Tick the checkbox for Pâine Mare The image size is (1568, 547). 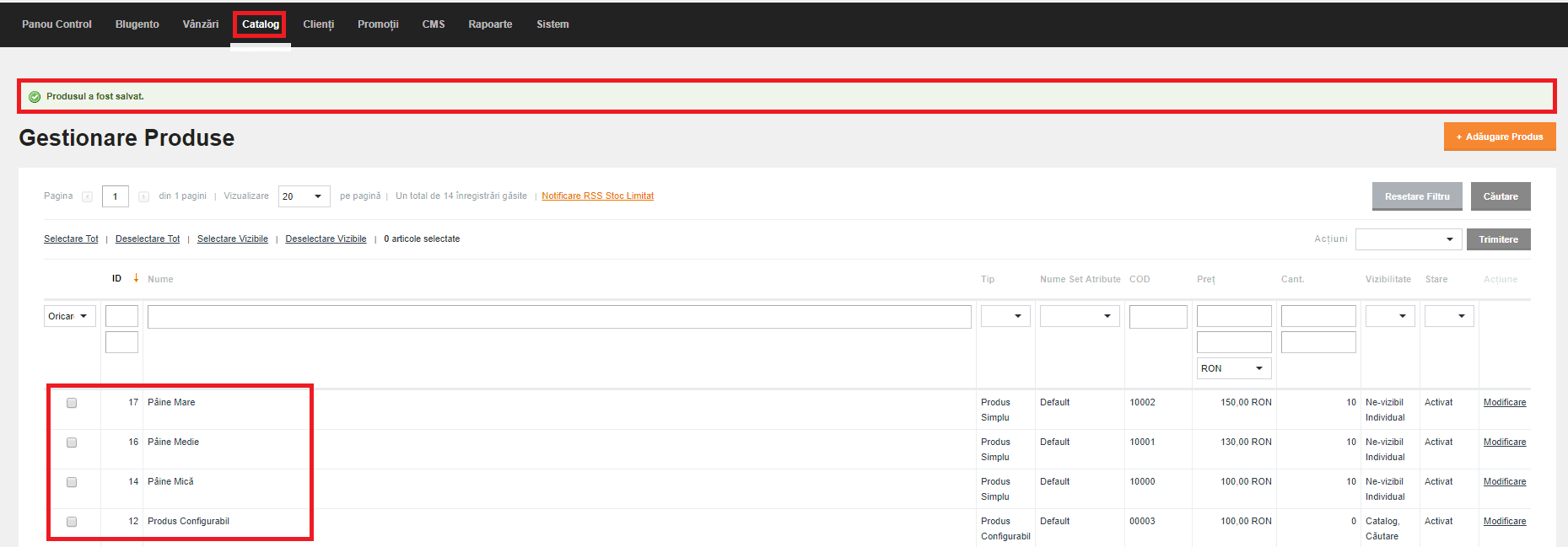tap(72, 403)
